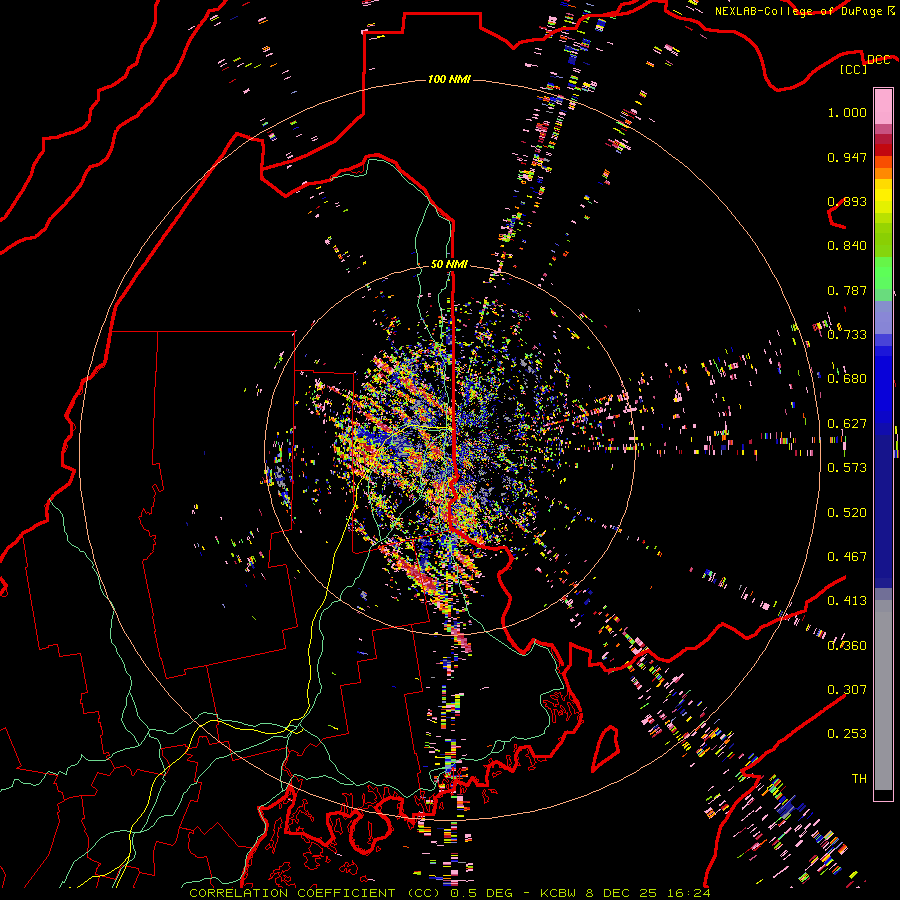Click the [CC] unit label
The image size is (900, 900).
click(854, 69)
